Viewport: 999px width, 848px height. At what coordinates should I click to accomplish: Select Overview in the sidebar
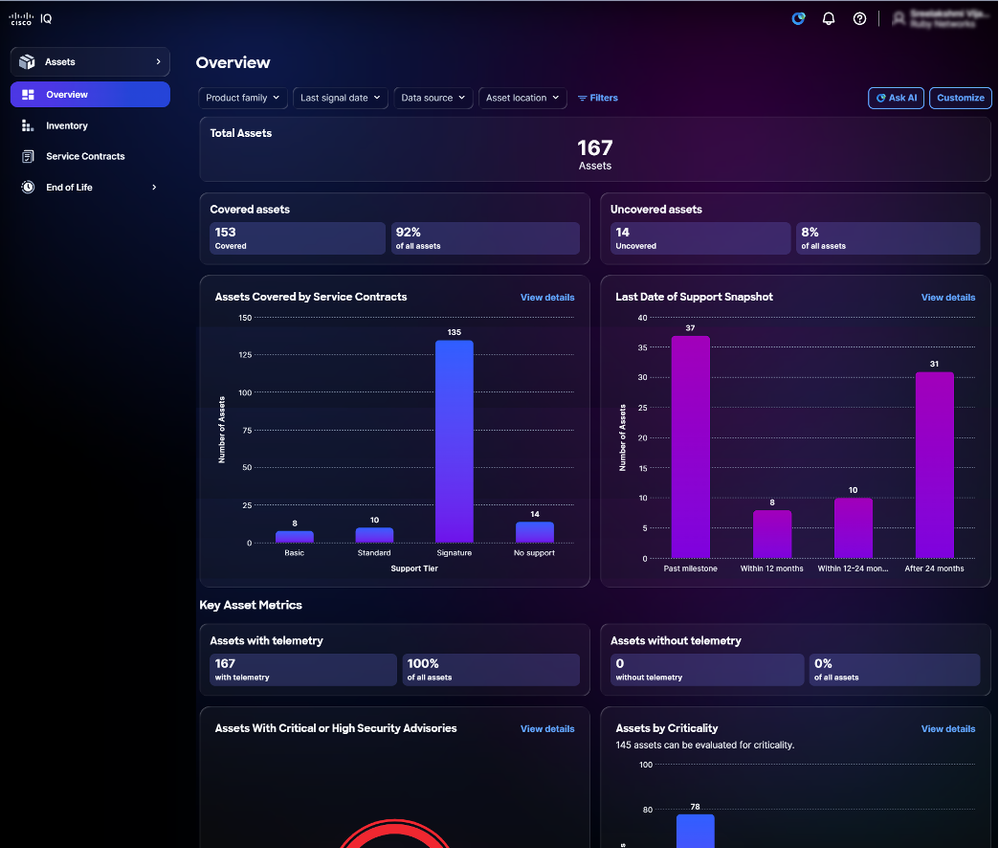point(90,94)
